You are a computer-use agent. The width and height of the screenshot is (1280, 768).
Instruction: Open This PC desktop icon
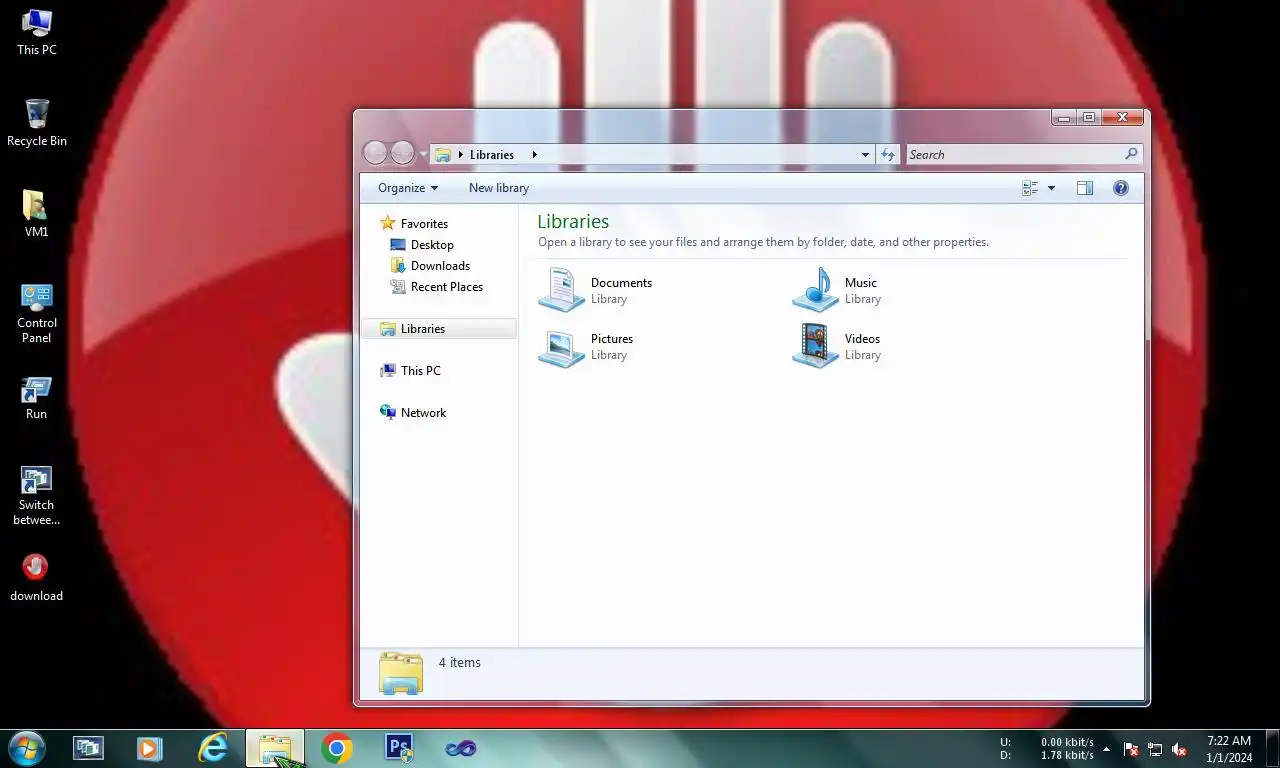[x=37, y=32]
